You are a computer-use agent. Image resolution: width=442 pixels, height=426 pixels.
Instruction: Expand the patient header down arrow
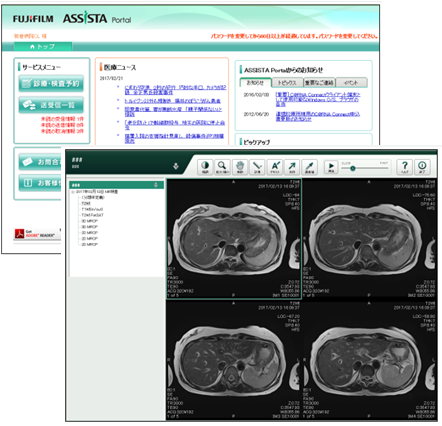176,166
